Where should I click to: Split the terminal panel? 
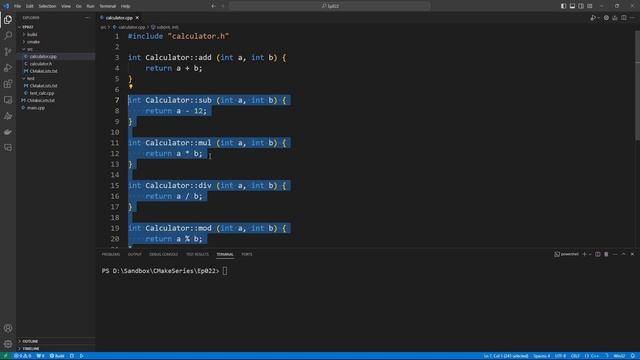[598, 254]
